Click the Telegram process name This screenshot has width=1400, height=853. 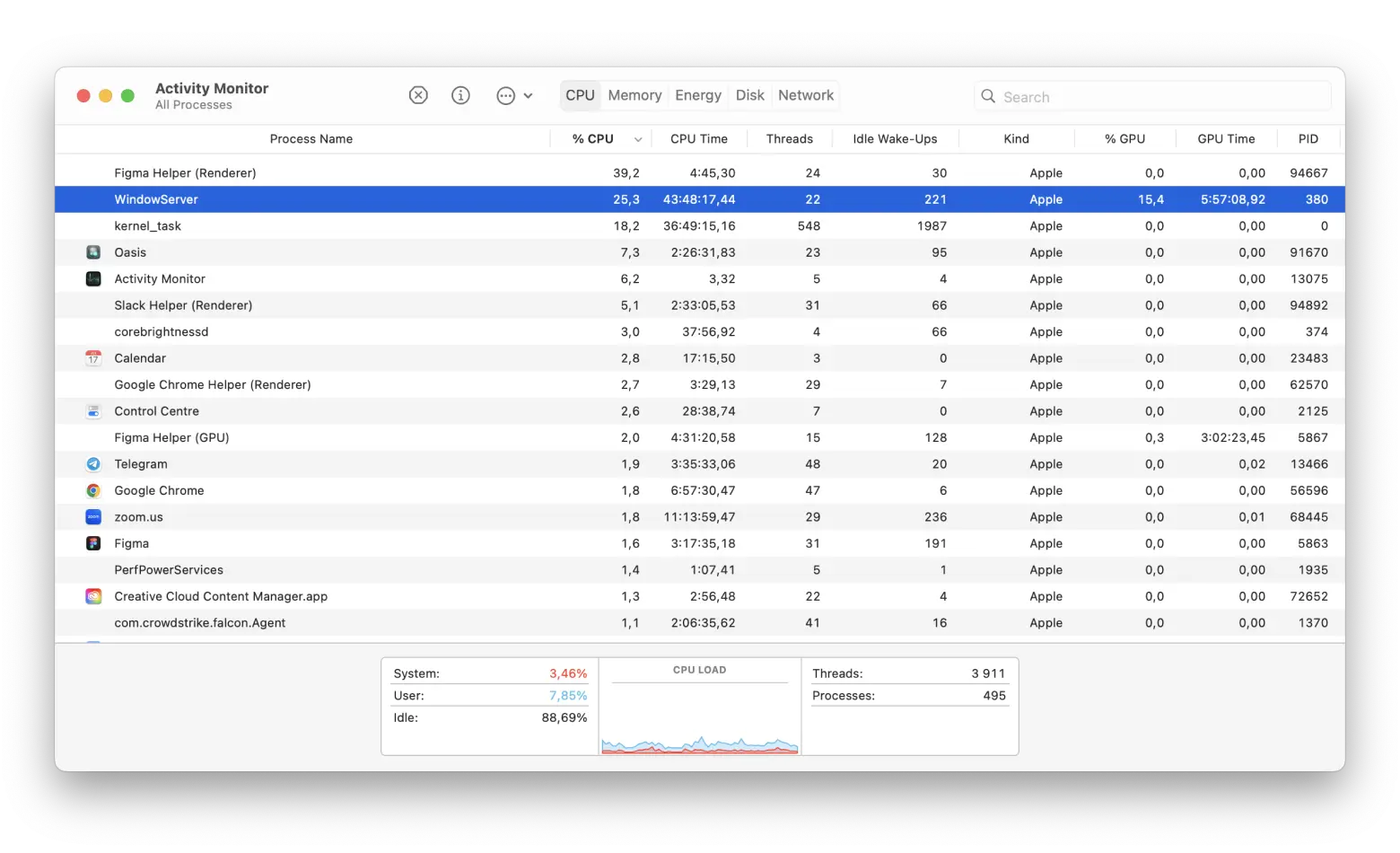(141, 464)
